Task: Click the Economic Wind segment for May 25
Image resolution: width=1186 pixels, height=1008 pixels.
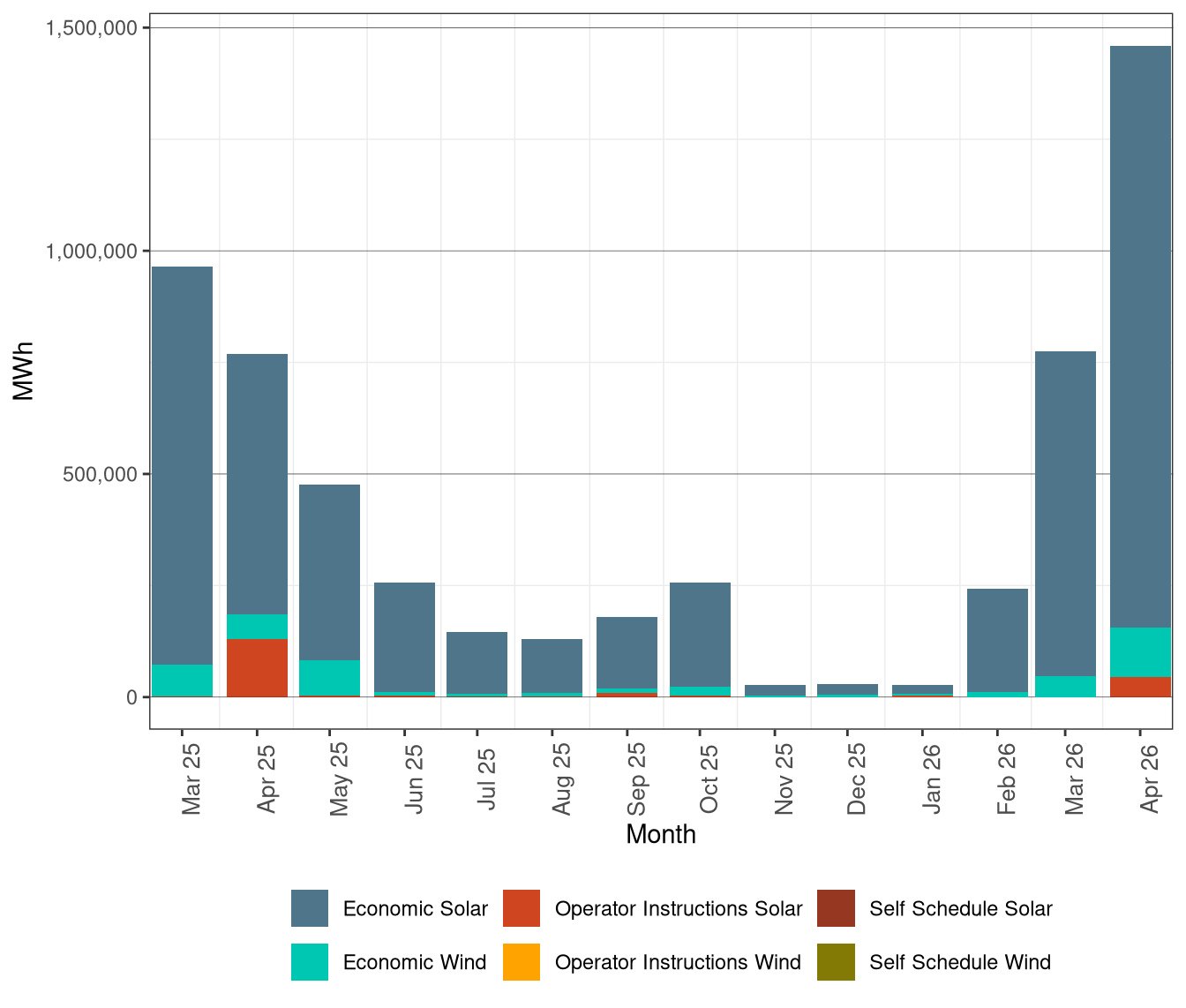Action: pyautogui.click(x=330, y=677)
